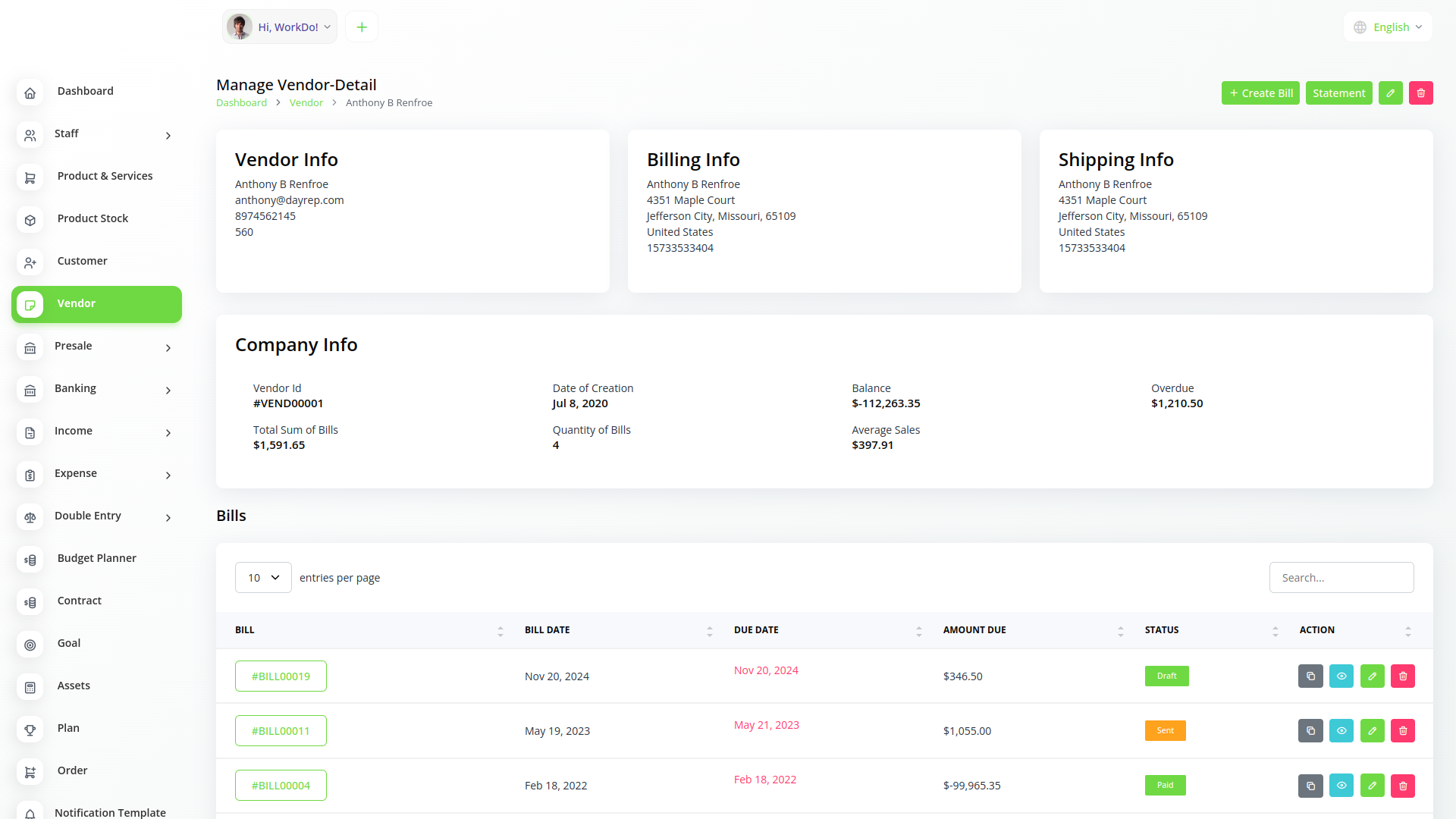View bill #BILL00004 with eye icon
The image size is (1456, 819).
click(x=1341, y=786)
